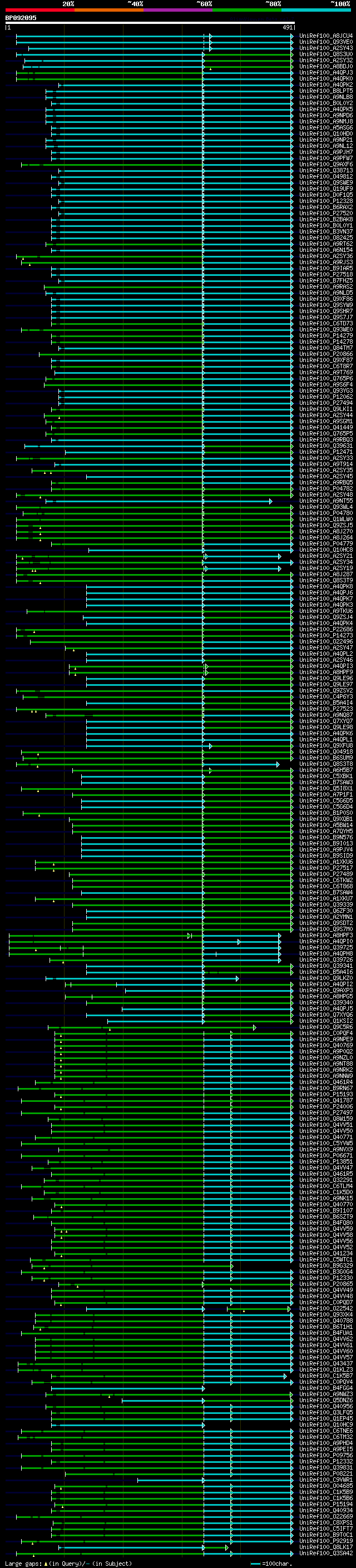This screenshot has width=356, height=1568.
Task: Select the UniRef100_Q38713 label
Action: [326, 170]
